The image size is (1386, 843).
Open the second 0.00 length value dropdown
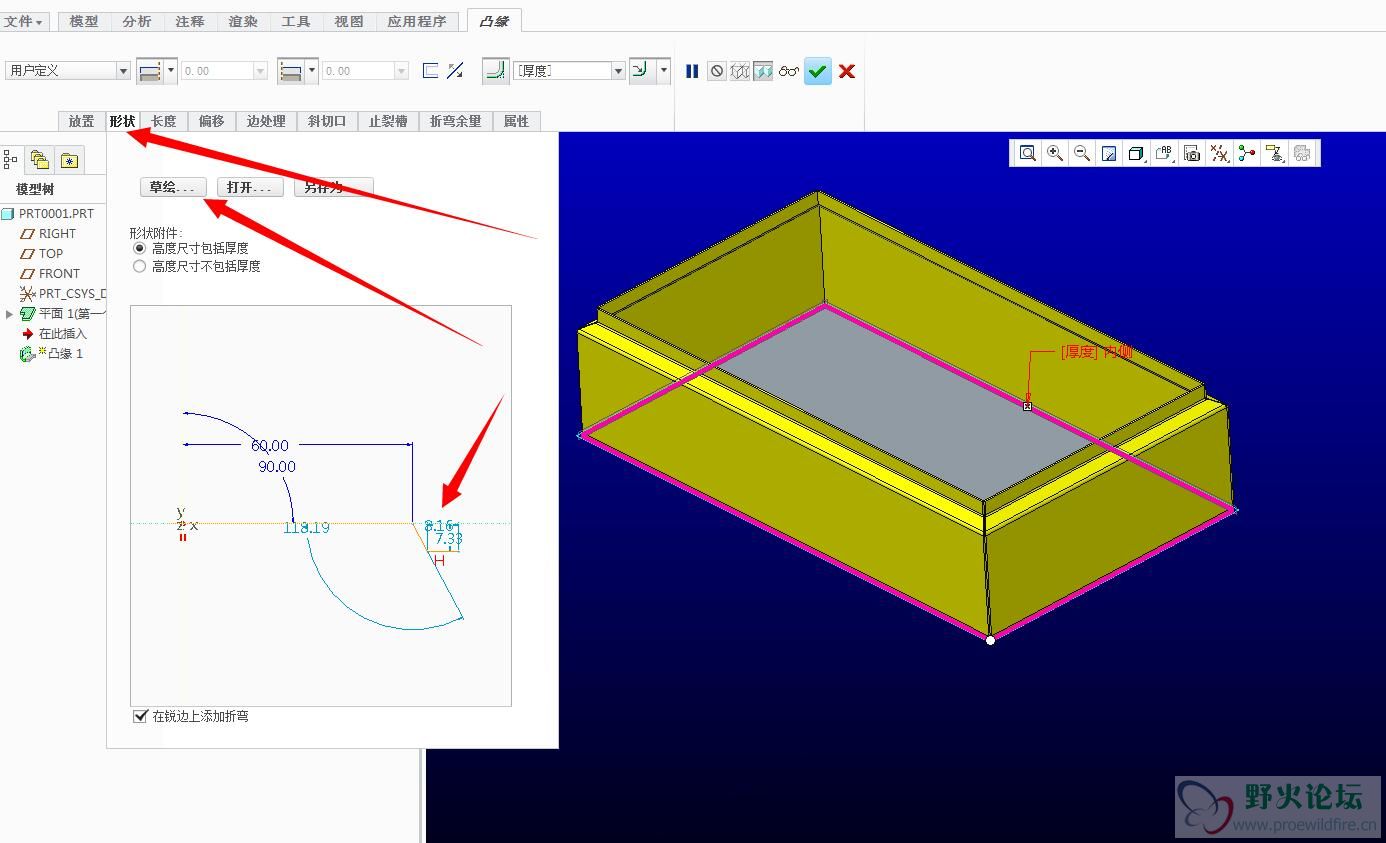[x=402, y=71]
